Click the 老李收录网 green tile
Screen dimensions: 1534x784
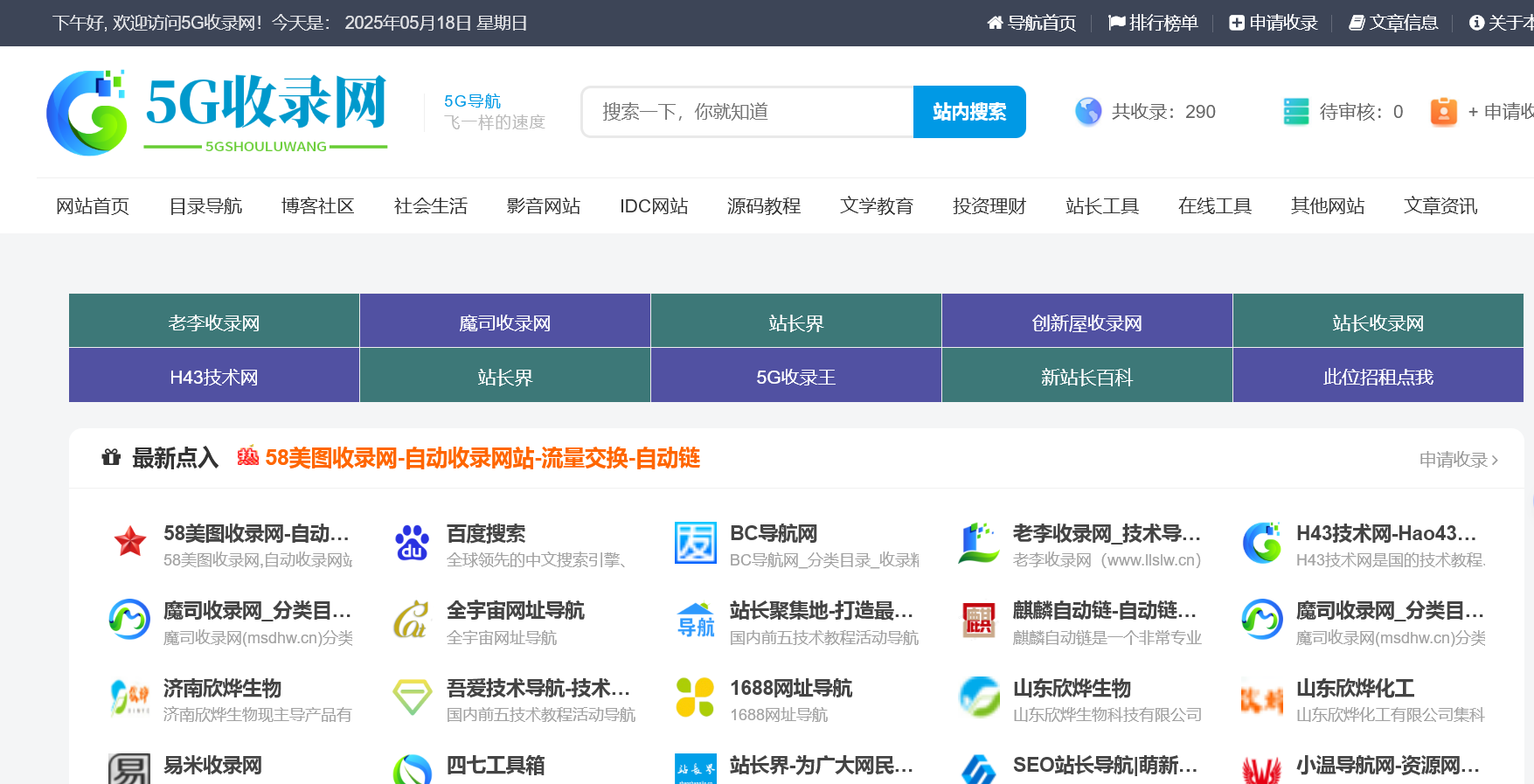(214, 321)
